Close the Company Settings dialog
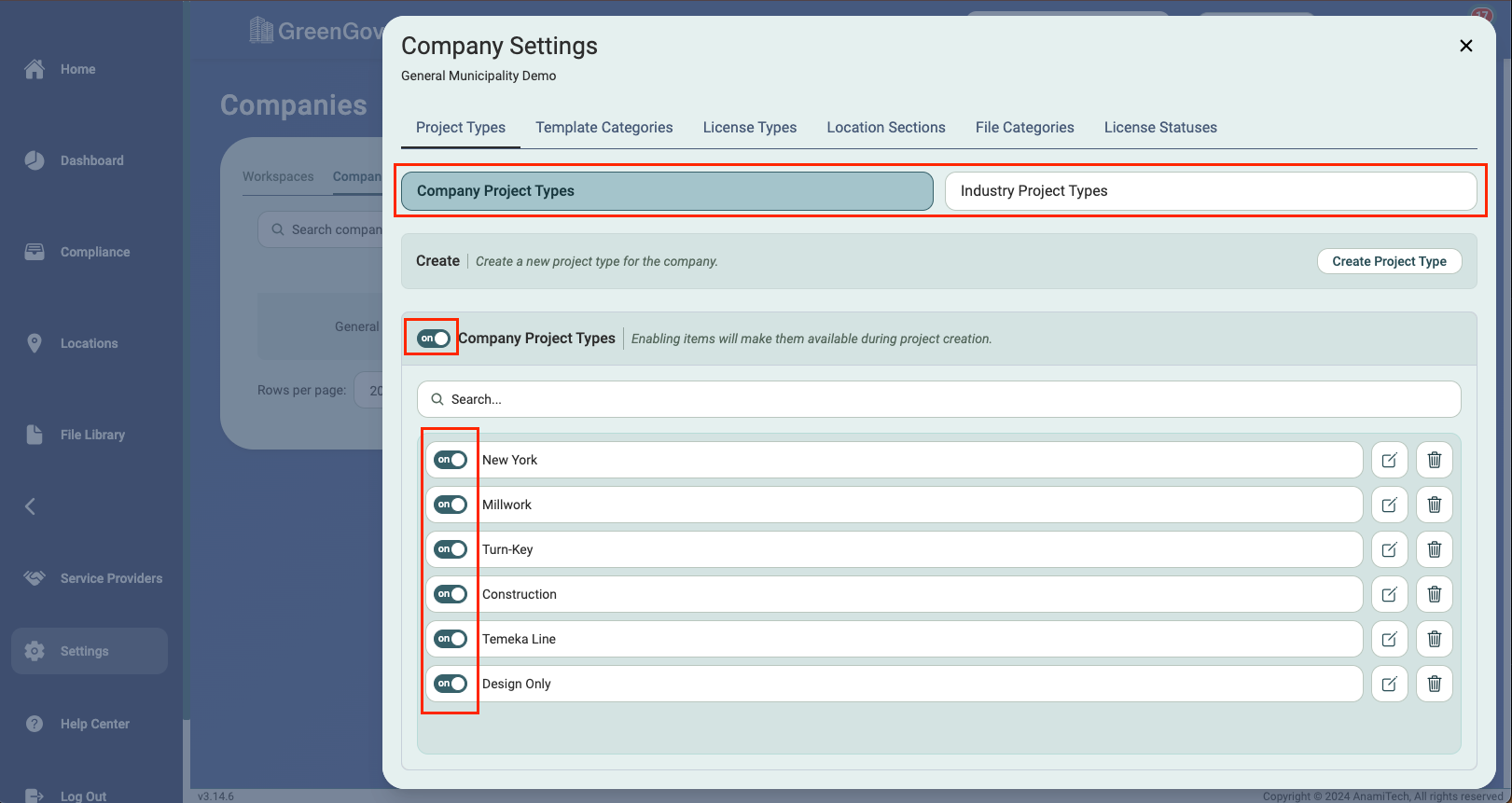The height and width of the screenshot is (803, 1512). pos(1465,46)
